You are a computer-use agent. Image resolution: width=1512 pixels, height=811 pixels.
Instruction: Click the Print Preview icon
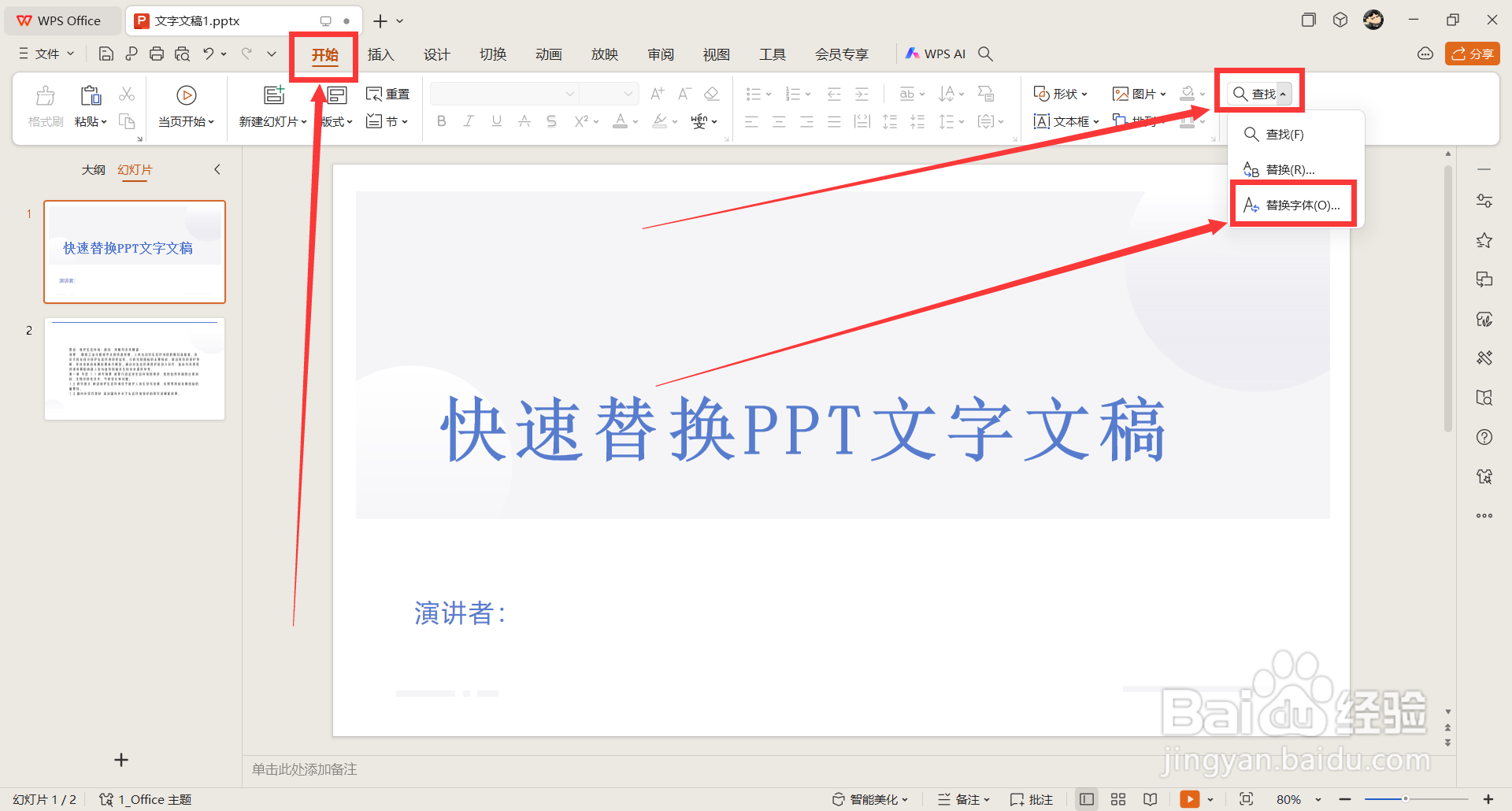pyautogui.click(x=182, y=54)
